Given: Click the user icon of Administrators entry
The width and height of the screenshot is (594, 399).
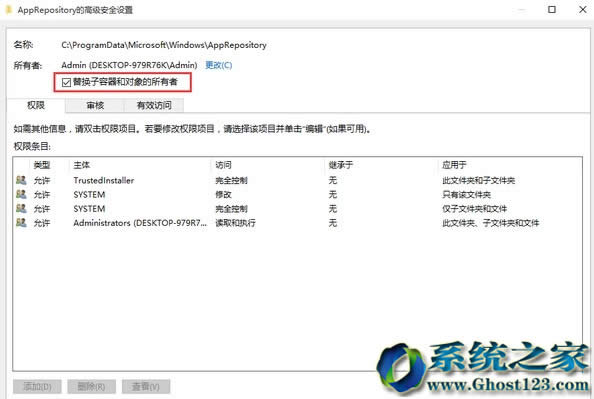Looking at the screenshot, I should [x=21, y=222].
